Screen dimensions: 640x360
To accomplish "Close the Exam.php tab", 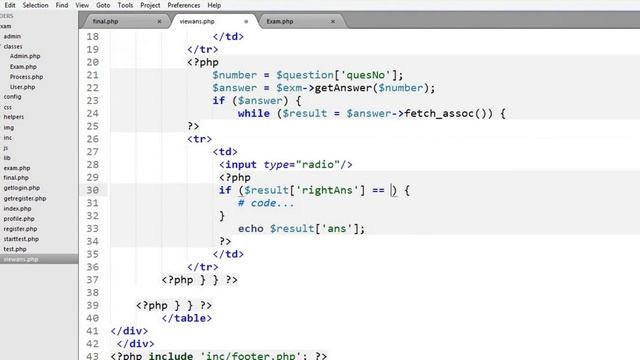I will pyautogui.click(x=333, y=21).
